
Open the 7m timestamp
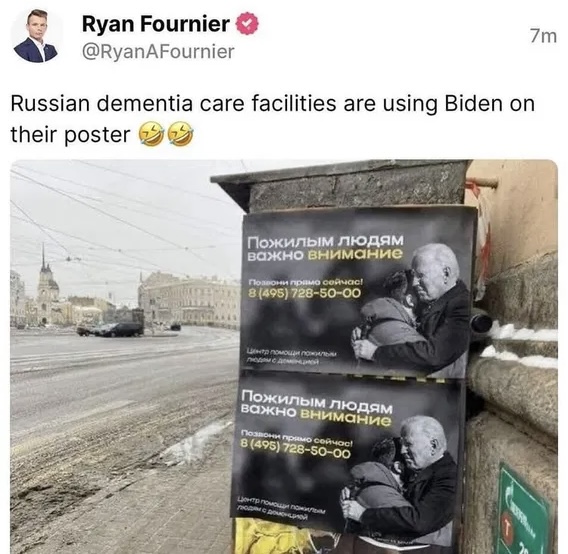click(x=543, y=36)
